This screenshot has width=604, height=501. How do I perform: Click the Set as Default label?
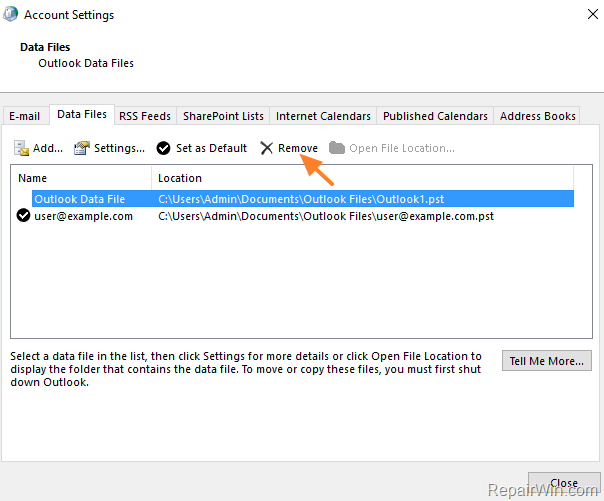click(211, 148)
